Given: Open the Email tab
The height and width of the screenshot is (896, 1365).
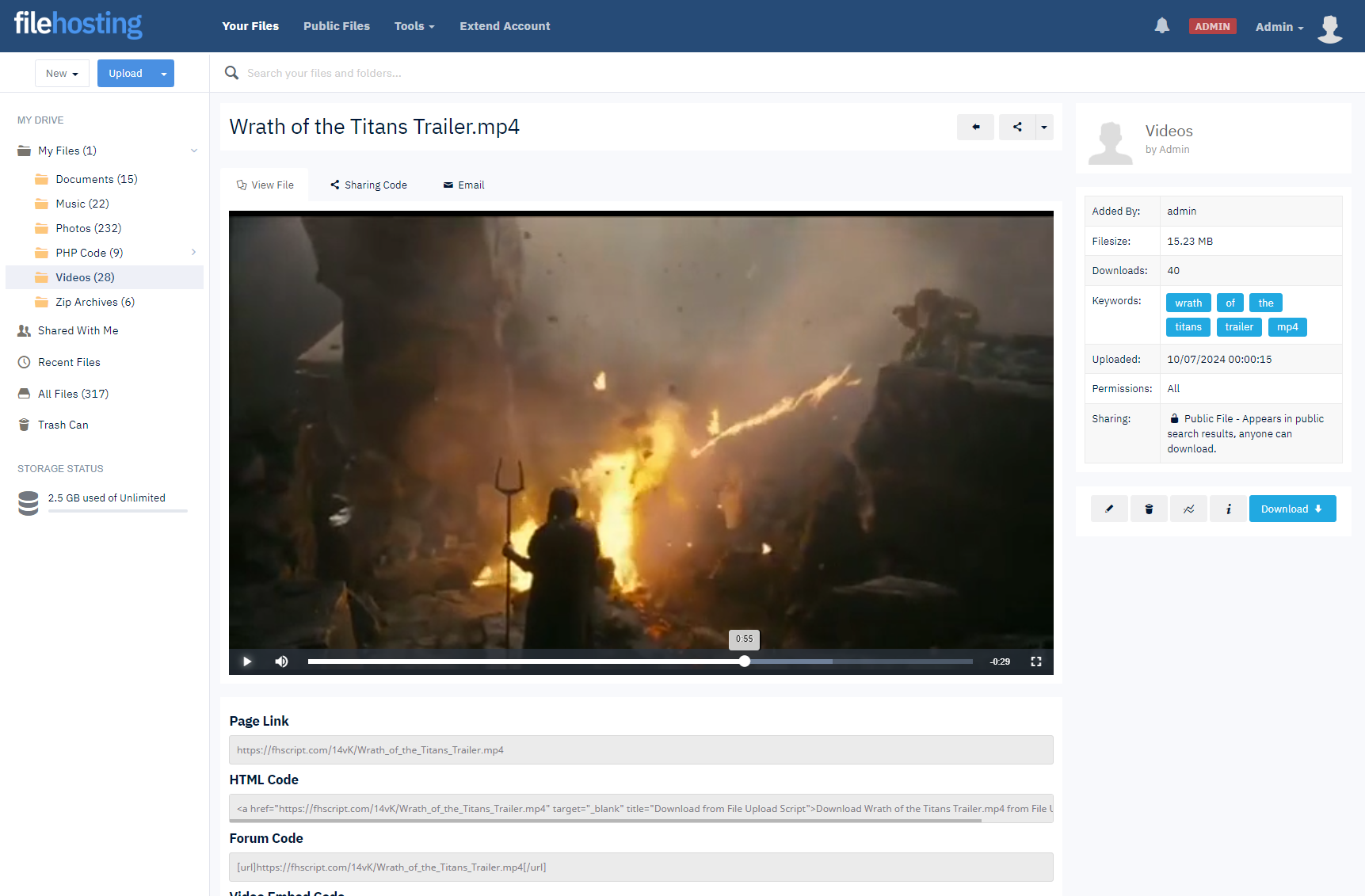Looking at the screenshot, I should [463, 185].
